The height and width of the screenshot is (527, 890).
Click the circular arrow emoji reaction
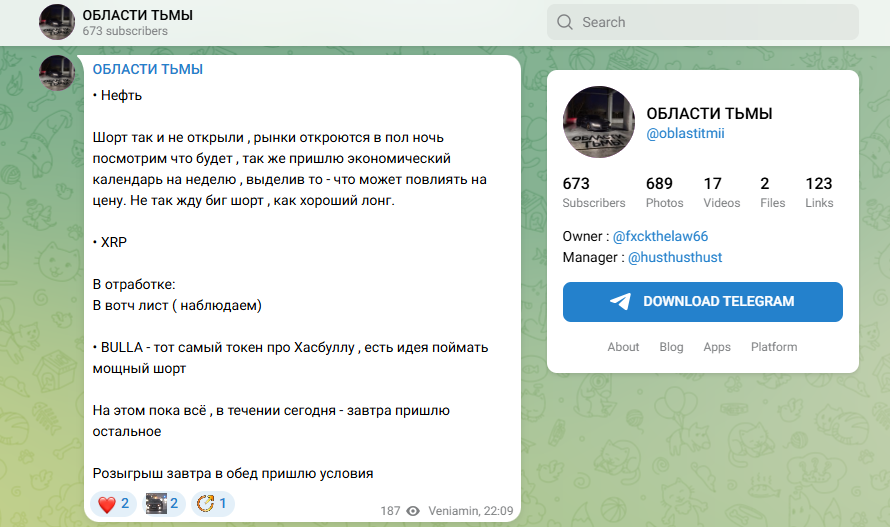click(x=212, y=504)
